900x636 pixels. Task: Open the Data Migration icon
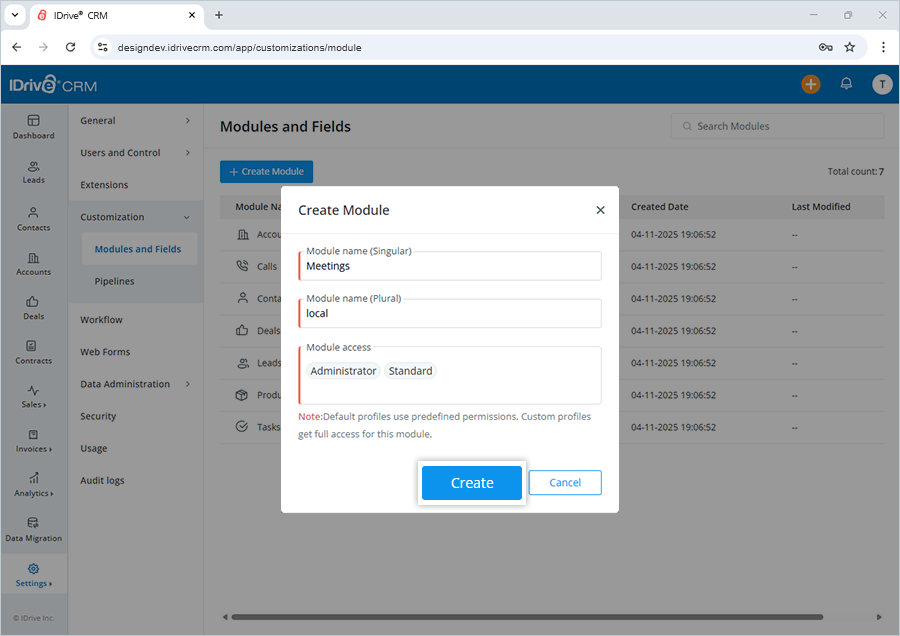tap(33, 522)
